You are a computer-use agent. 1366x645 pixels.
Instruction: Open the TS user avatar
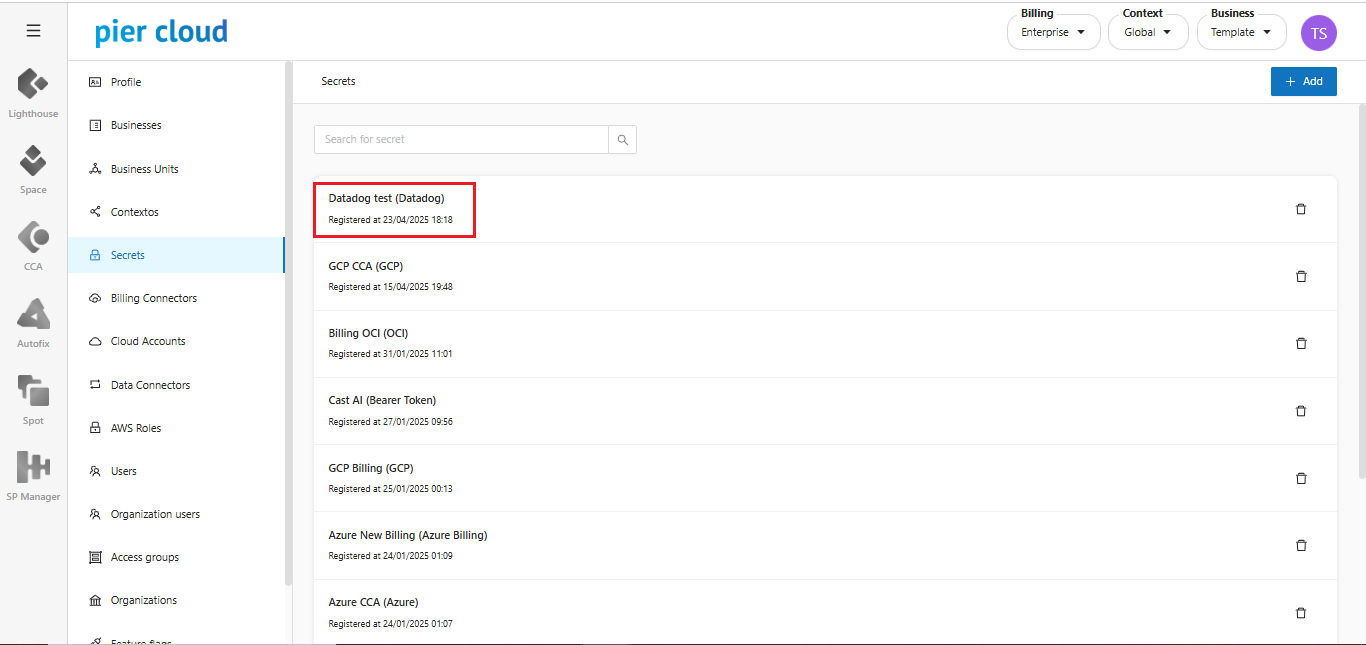click(1318, 33)
